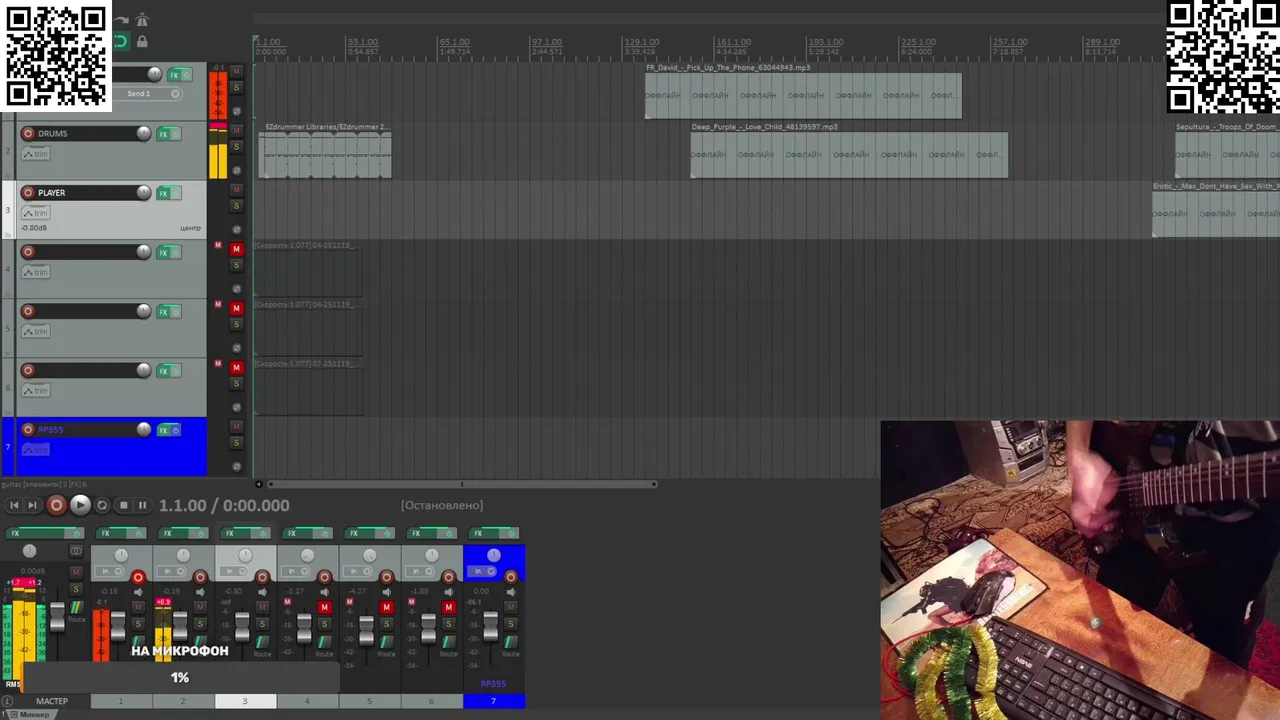
Task: Click go to project end button
Action: (32, 505)
